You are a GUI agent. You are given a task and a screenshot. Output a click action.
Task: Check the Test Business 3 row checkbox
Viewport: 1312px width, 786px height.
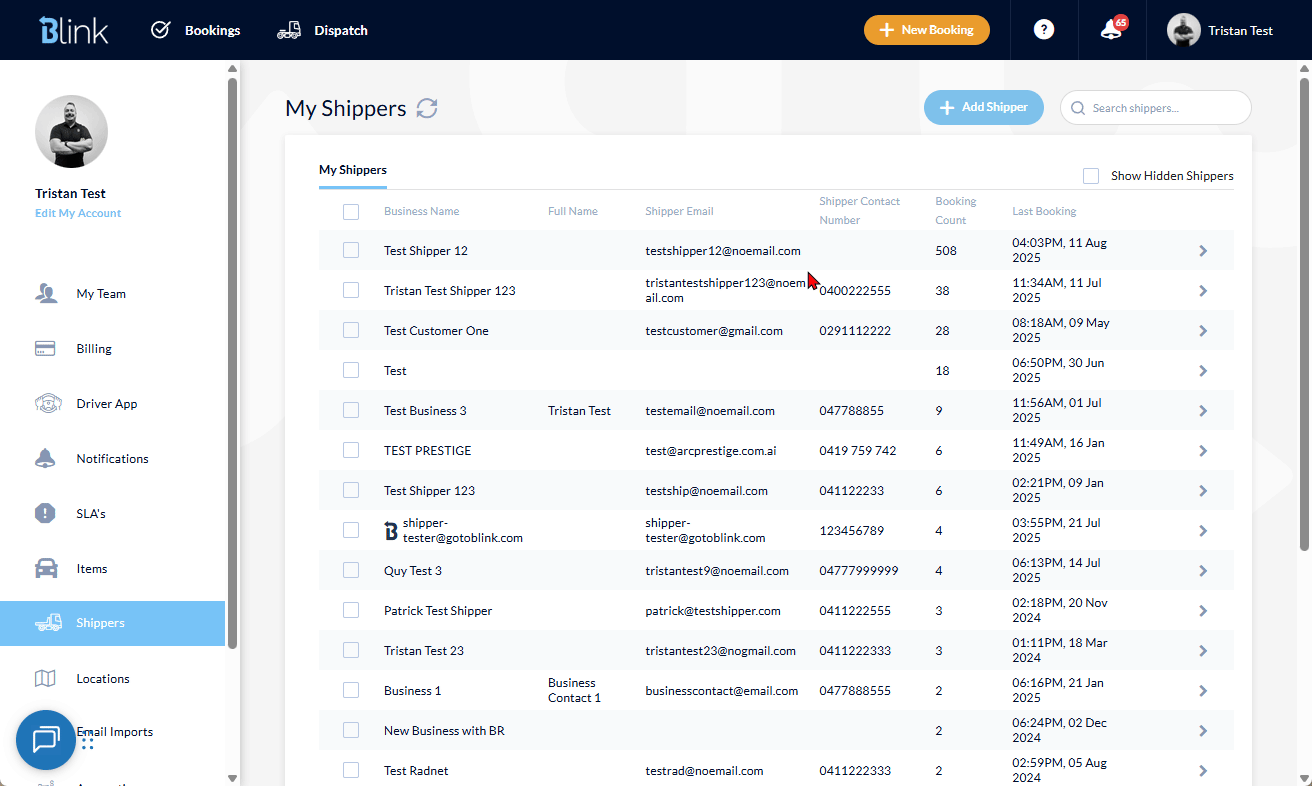pyautogui.click(x=351, y=410)
